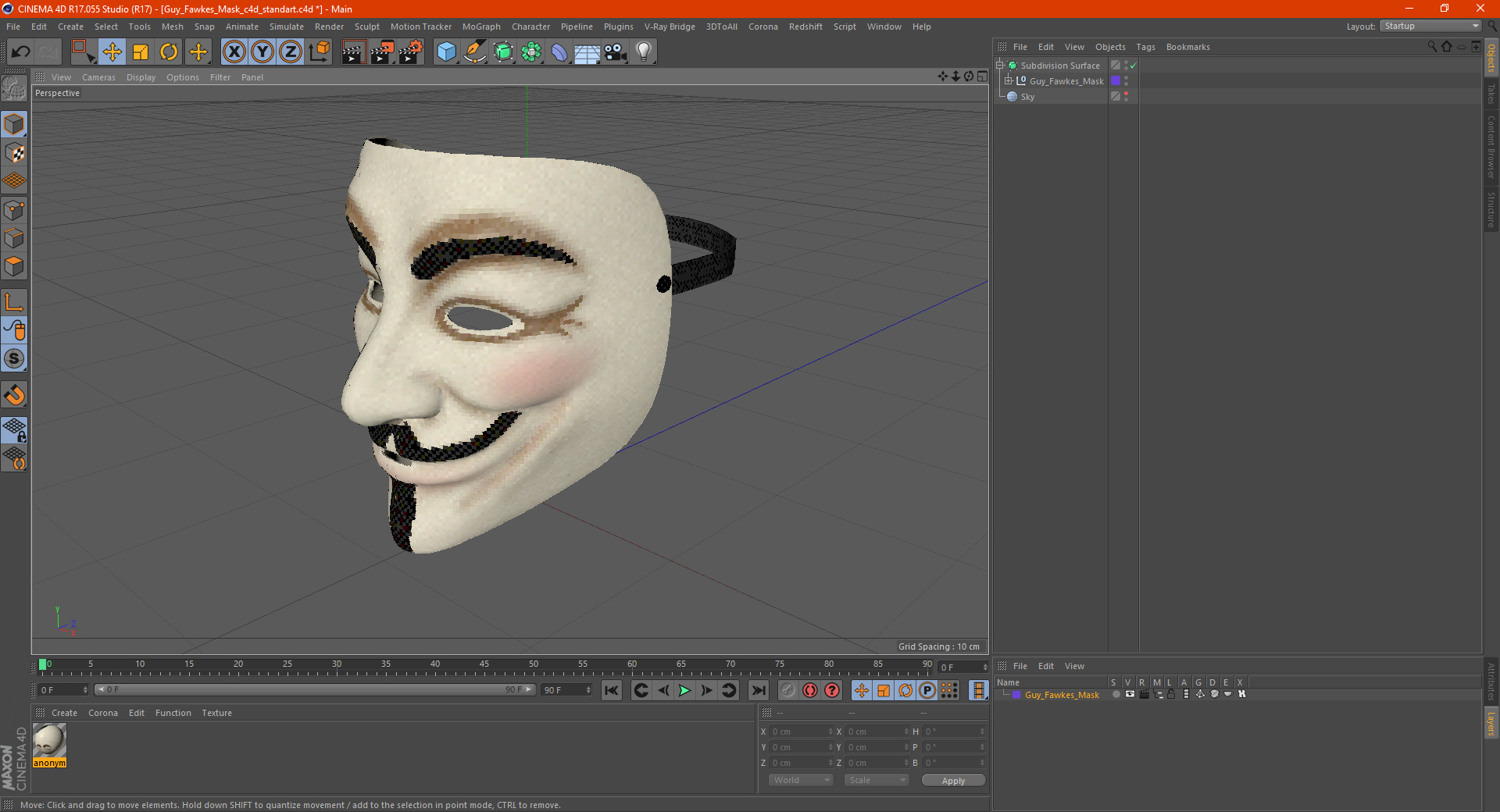Open the File menu
Image resolution: width=1500 pixels, height=812 pixels.
13,27
